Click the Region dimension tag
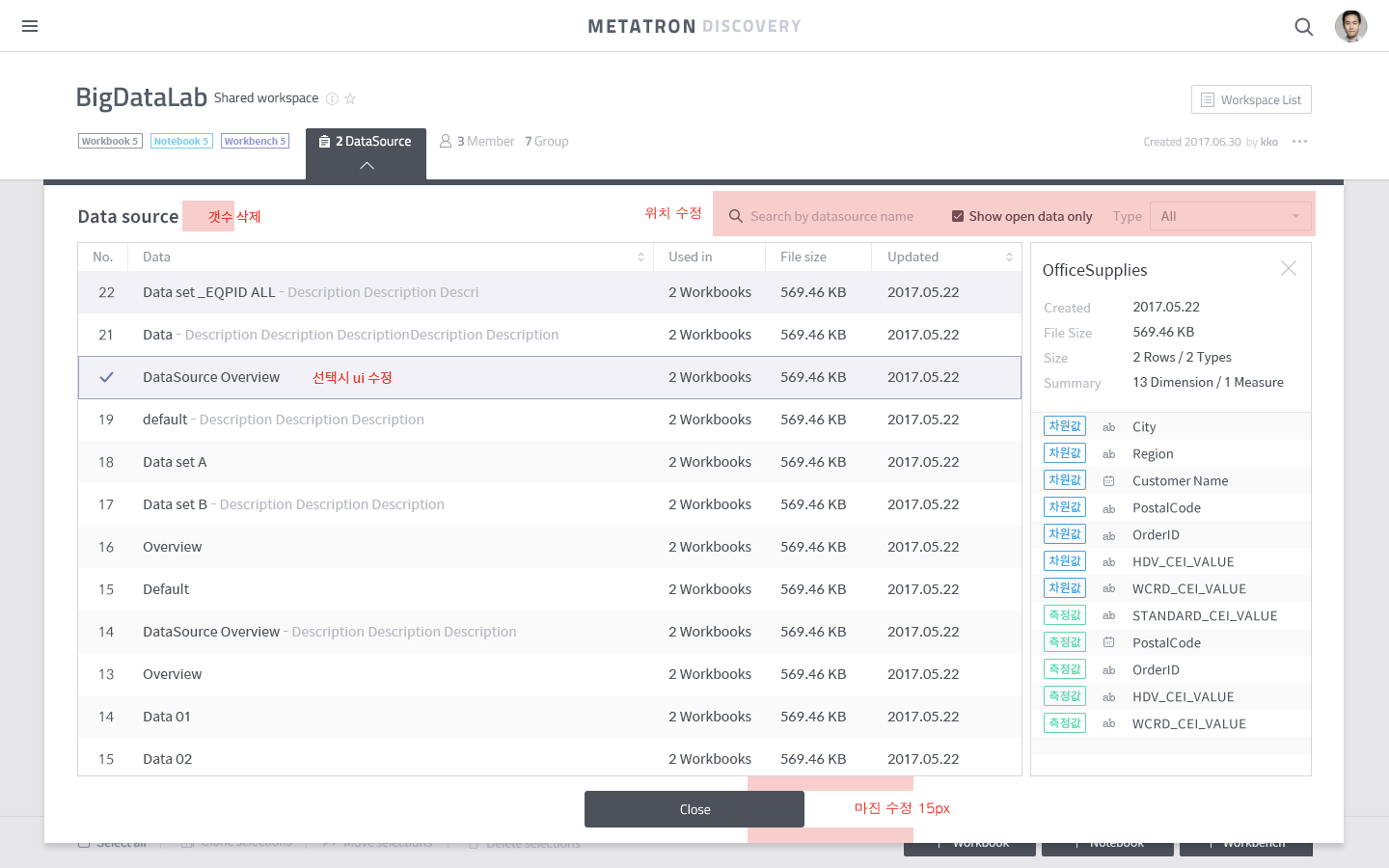The width and height of the screenshot is (1389, 868). 1065,453
